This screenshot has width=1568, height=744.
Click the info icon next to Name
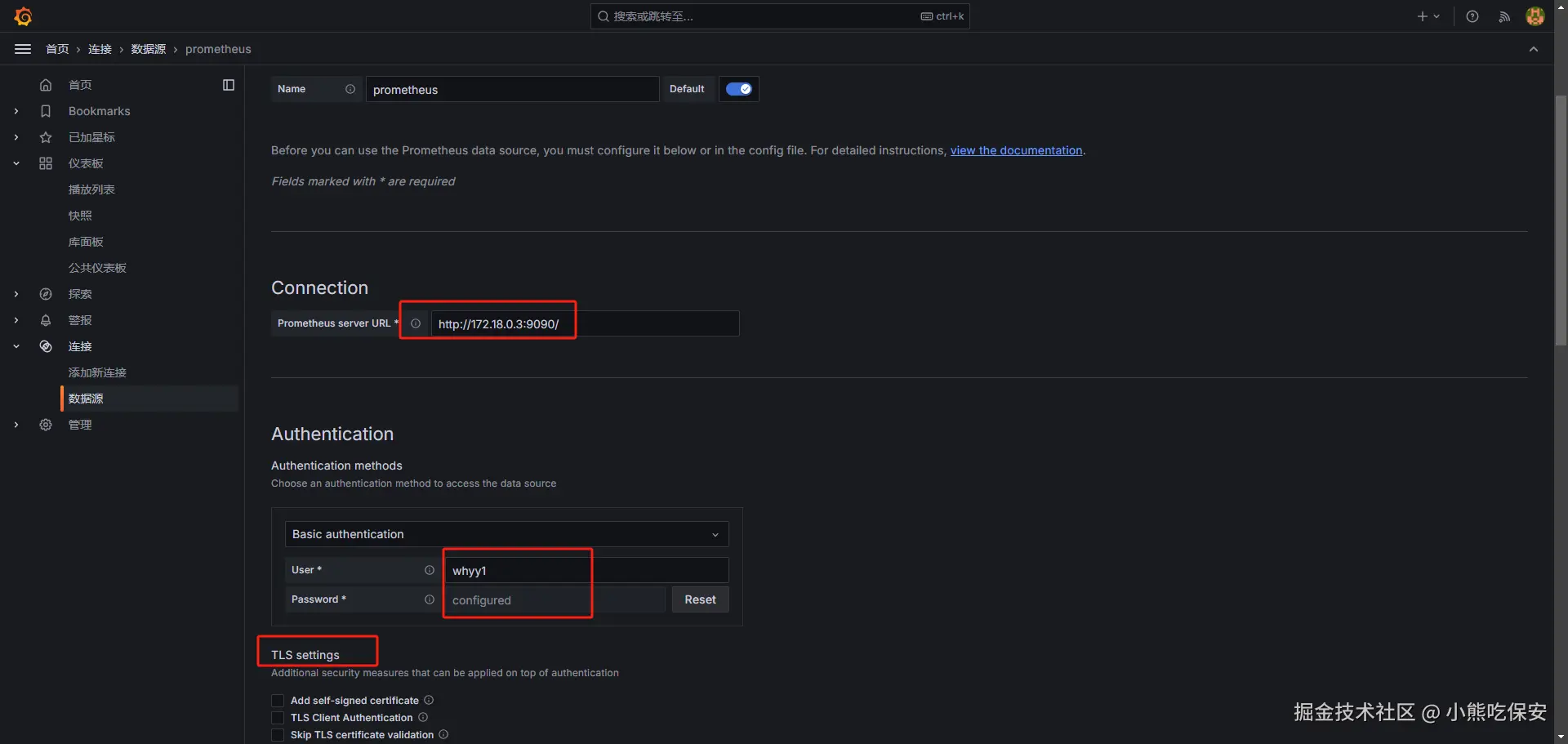[350, 89]
